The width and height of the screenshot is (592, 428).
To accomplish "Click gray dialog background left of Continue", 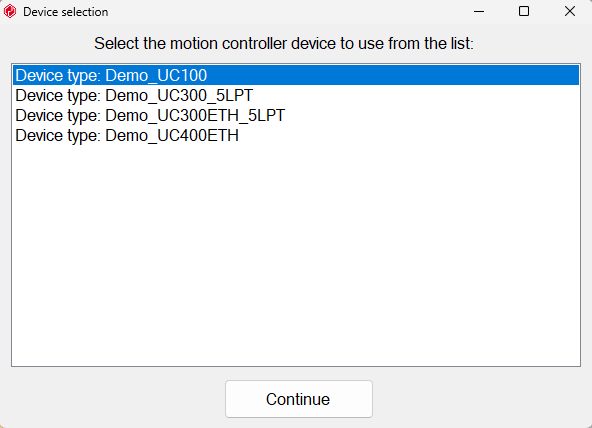I will pos(113,398).
